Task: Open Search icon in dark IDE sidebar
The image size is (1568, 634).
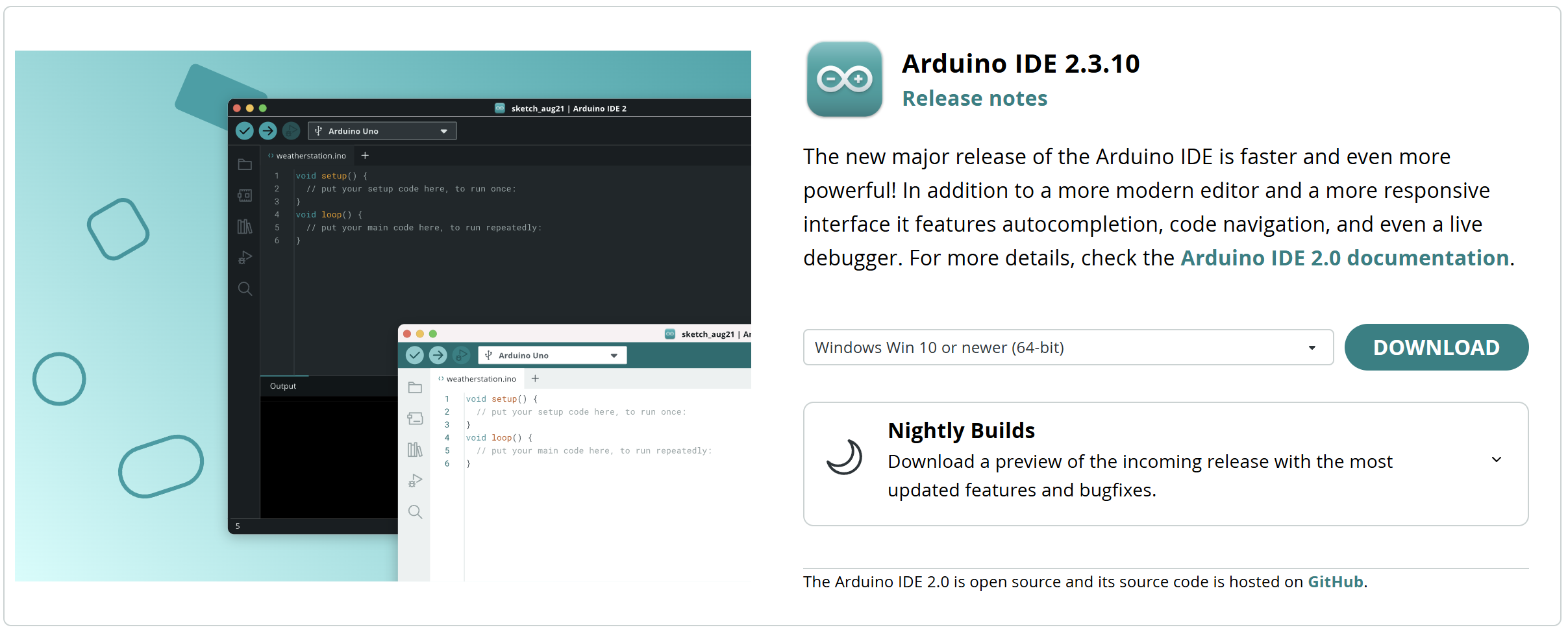Action: pos(245,289)
